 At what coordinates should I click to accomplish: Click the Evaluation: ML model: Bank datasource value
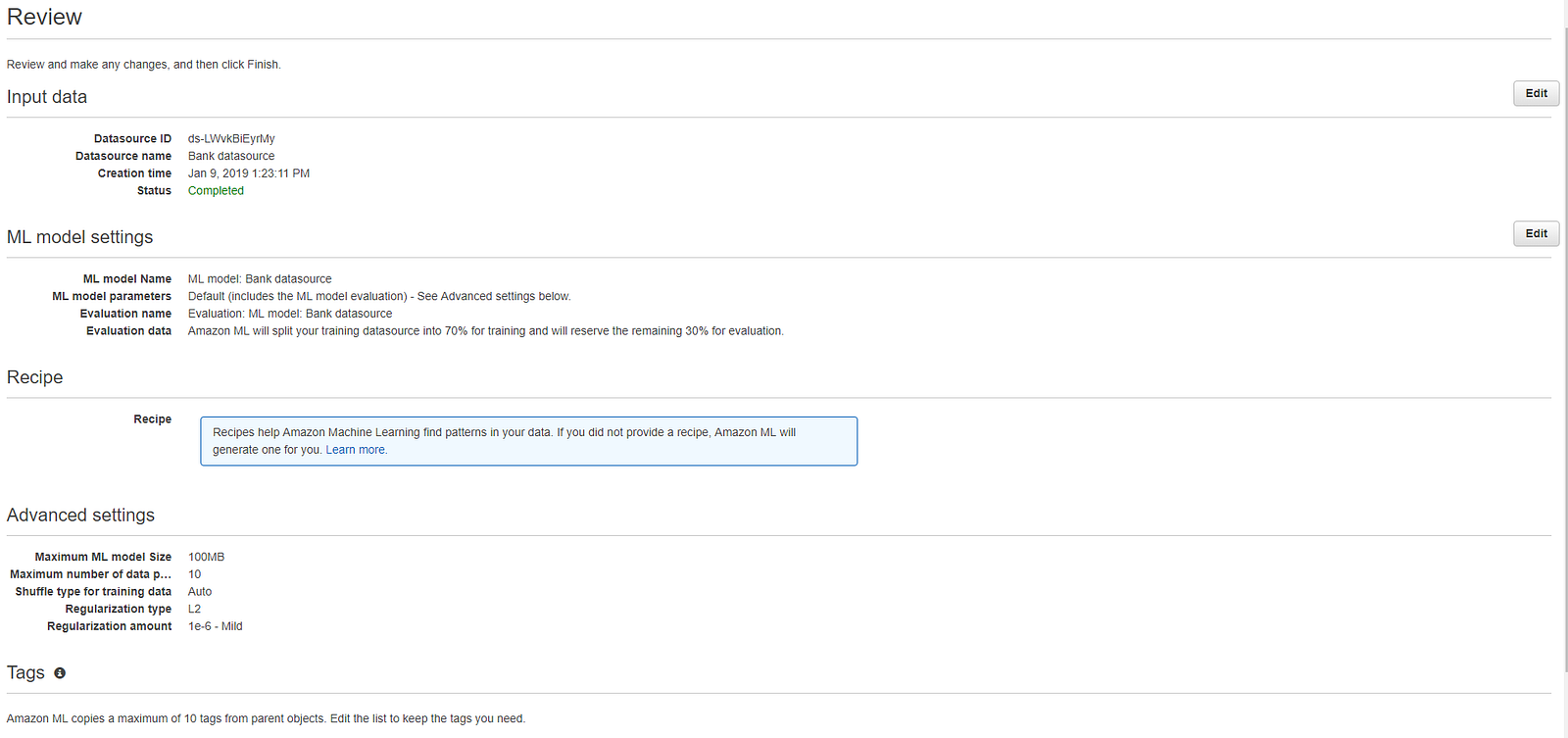pos(290,315)
